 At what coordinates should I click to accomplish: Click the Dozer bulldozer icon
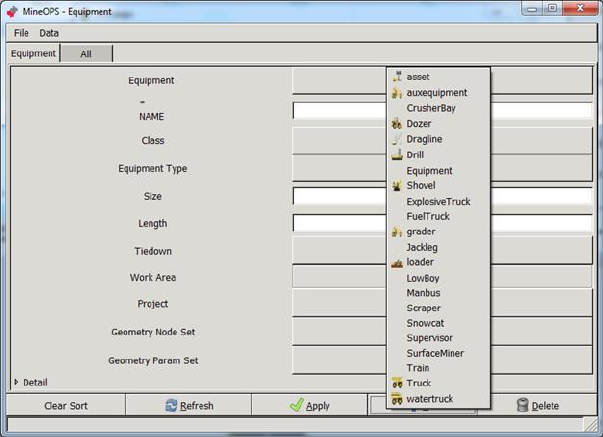pos(396,124)
